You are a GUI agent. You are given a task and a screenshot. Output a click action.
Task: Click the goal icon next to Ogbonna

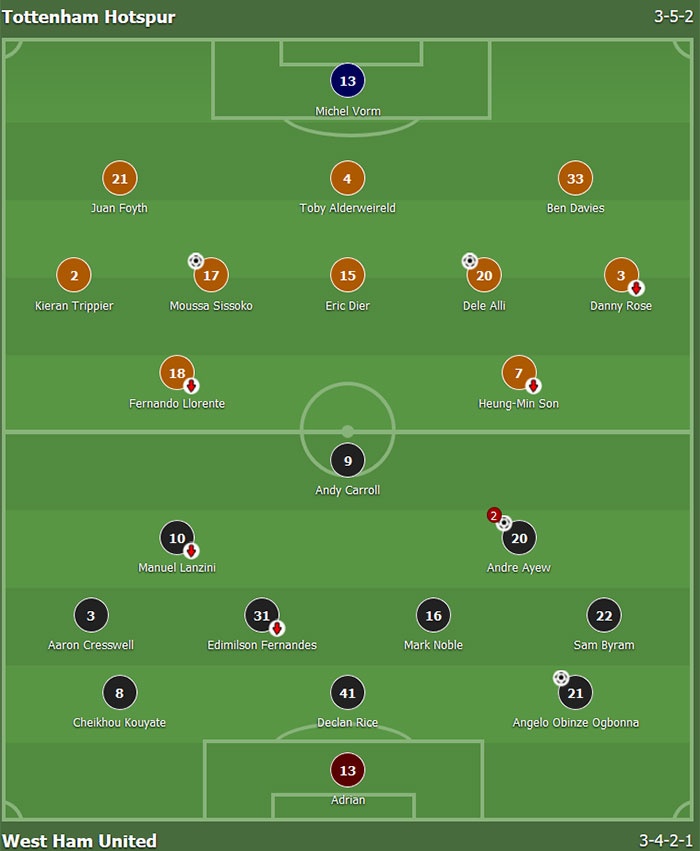pyautogui.click(x=561, y=678)
